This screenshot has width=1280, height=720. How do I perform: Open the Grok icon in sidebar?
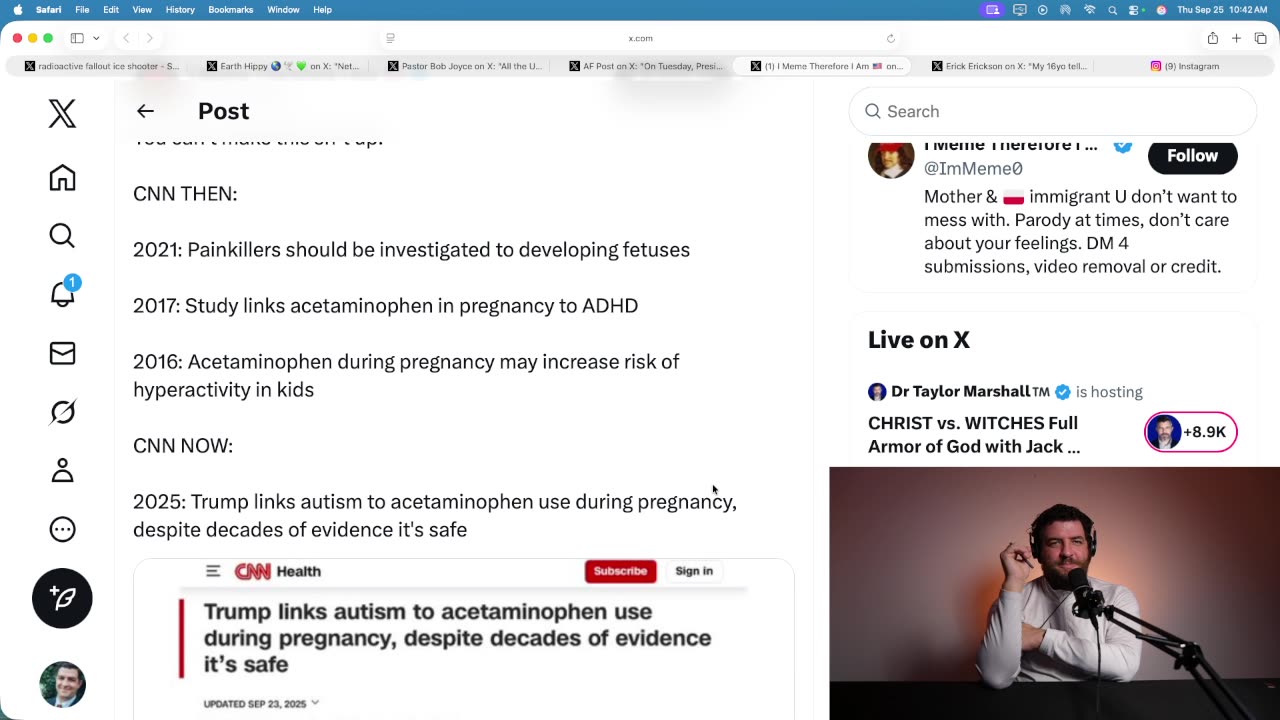pos(62,412)
